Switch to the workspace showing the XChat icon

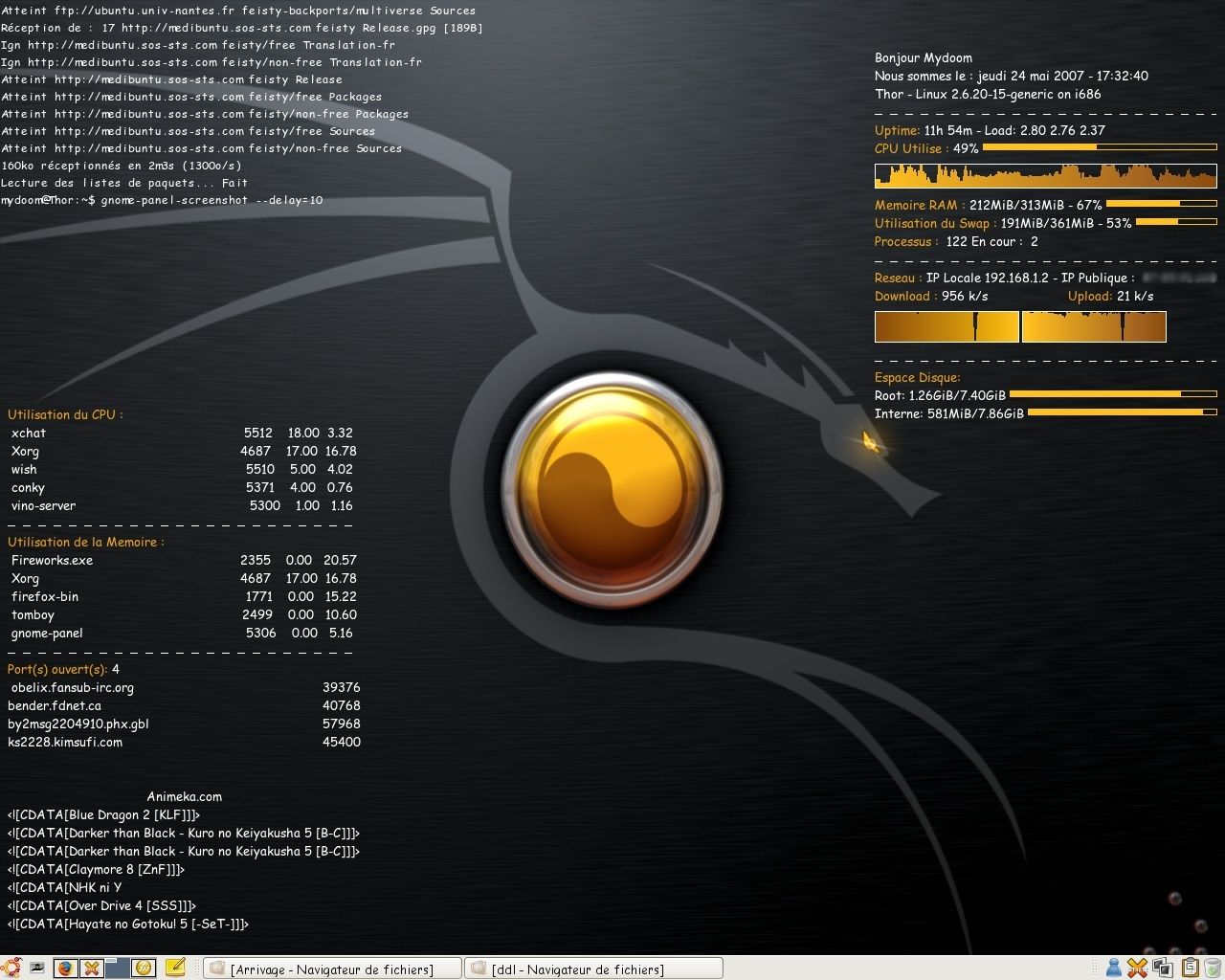[92, 969]
